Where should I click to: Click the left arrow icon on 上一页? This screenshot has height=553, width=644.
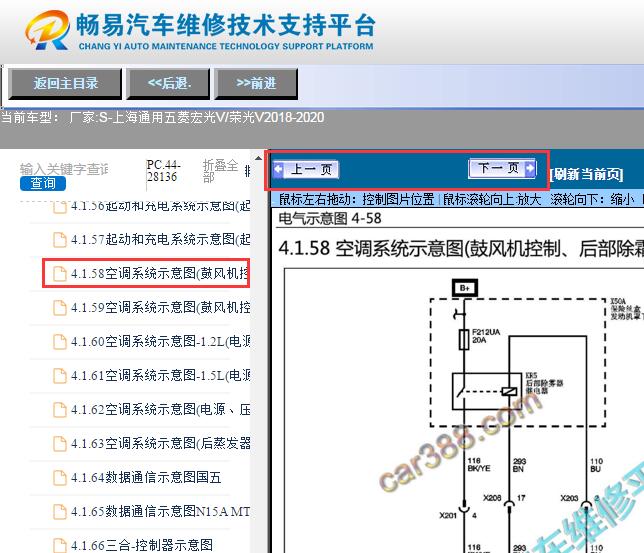(278, 169)
